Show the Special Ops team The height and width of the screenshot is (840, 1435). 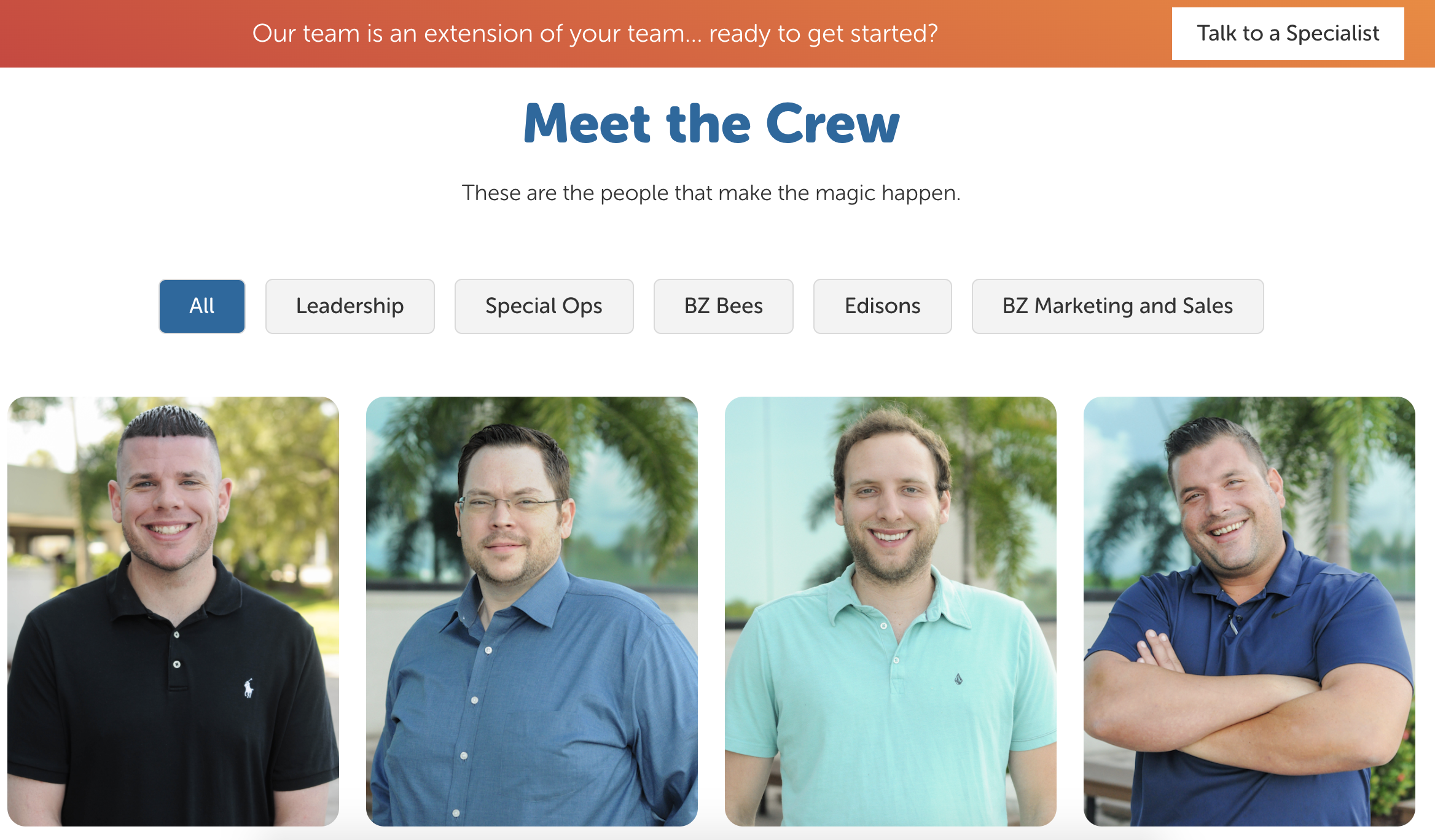(544, 306)
